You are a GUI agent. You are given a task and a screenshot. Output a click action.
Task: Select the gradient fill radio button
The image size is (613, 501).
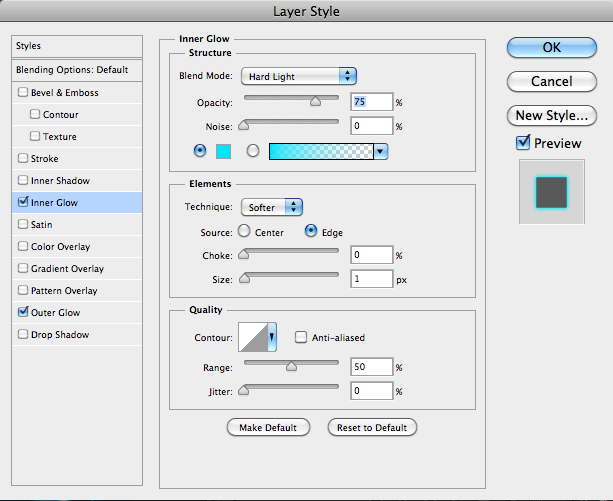(253, 151)
